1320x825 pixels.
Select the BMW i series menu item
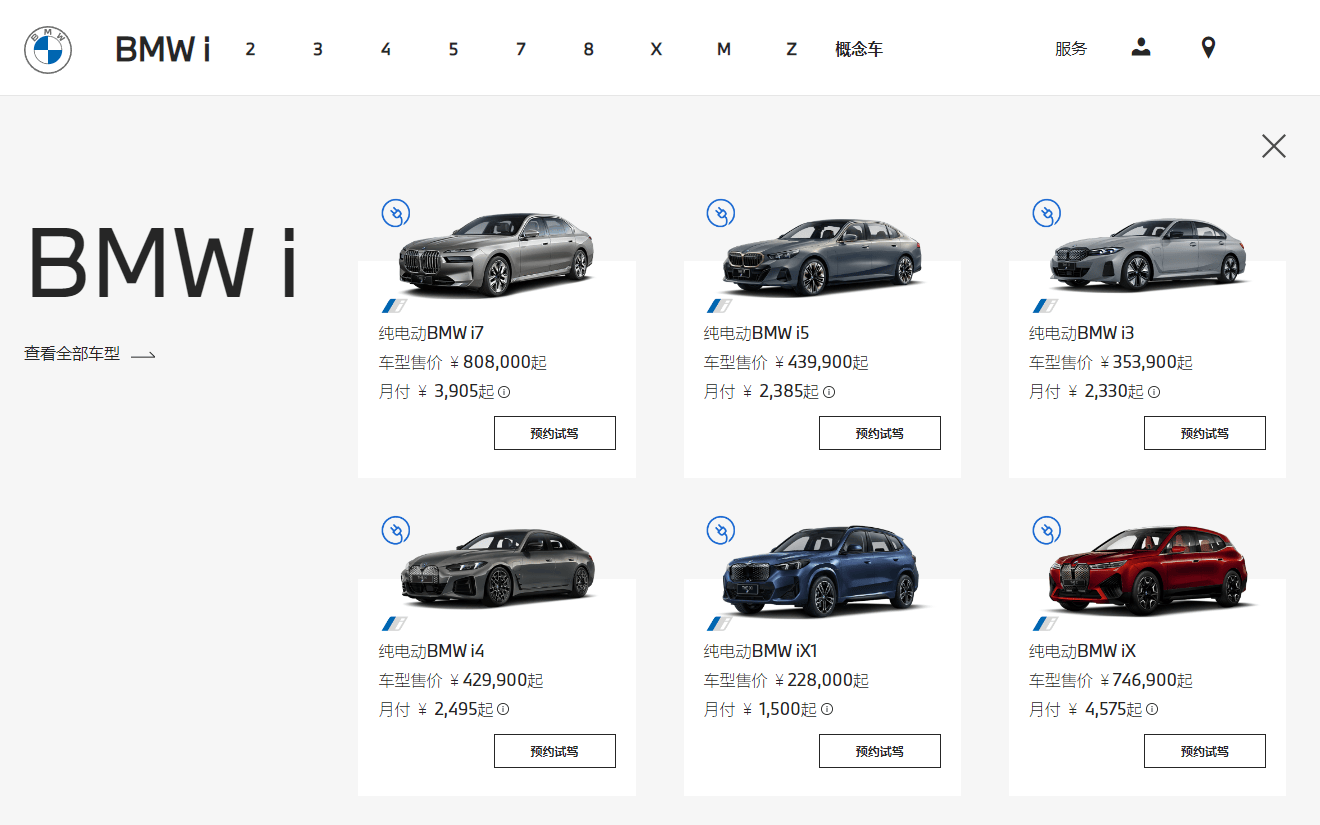[x=162, y=49]
